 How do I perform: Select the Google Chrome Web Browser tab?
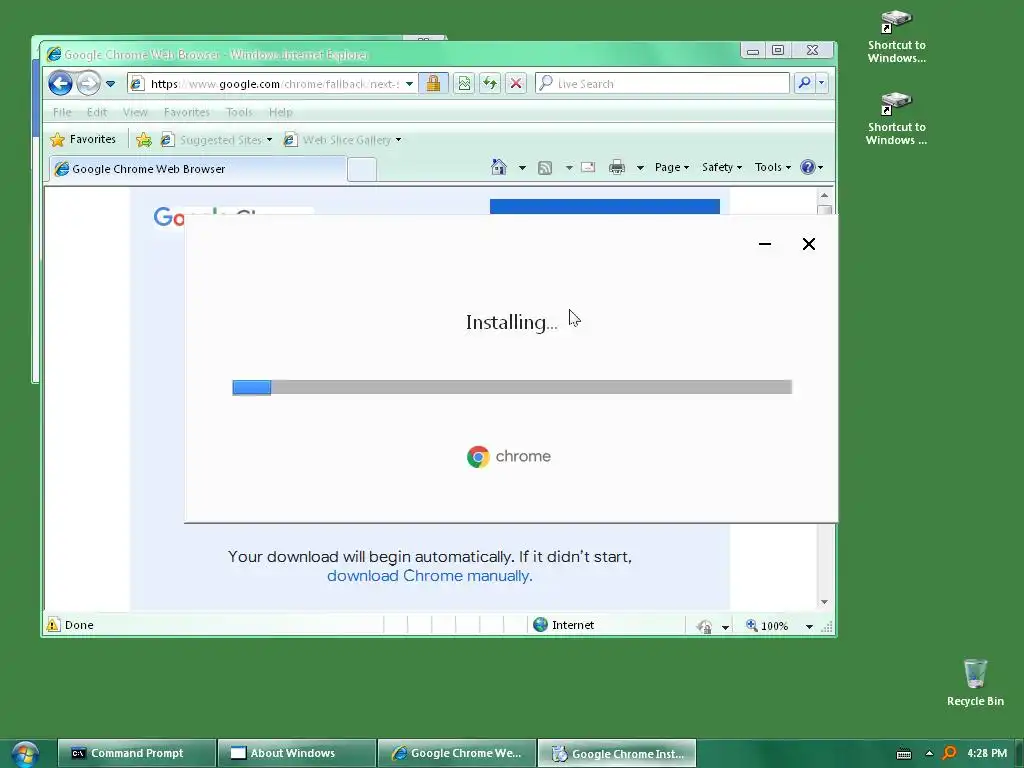coord(197,168)
